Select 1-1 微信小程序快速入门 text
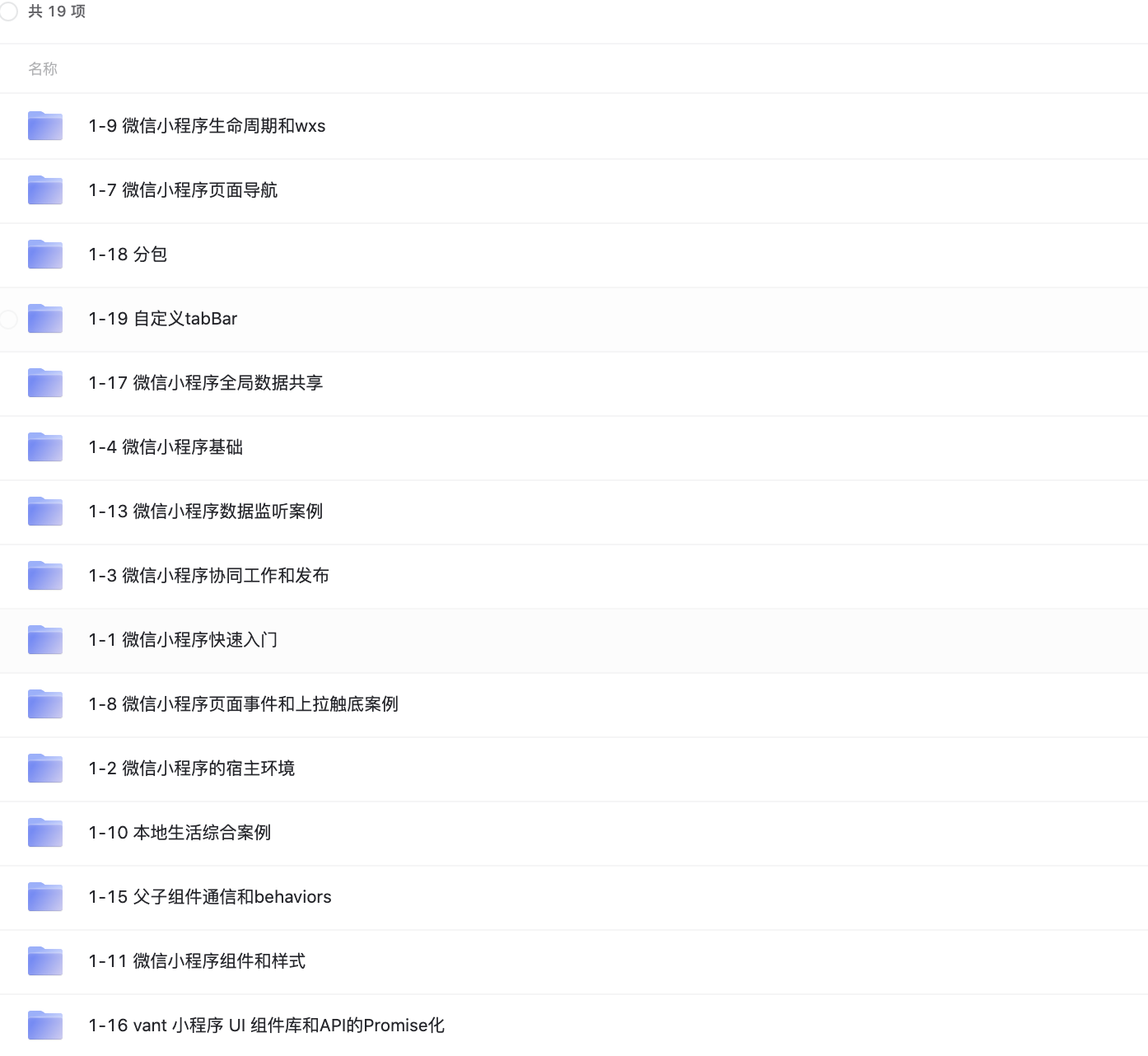Image resolution: width=1148 pixels, height=1056 pixels. [183, 640]
